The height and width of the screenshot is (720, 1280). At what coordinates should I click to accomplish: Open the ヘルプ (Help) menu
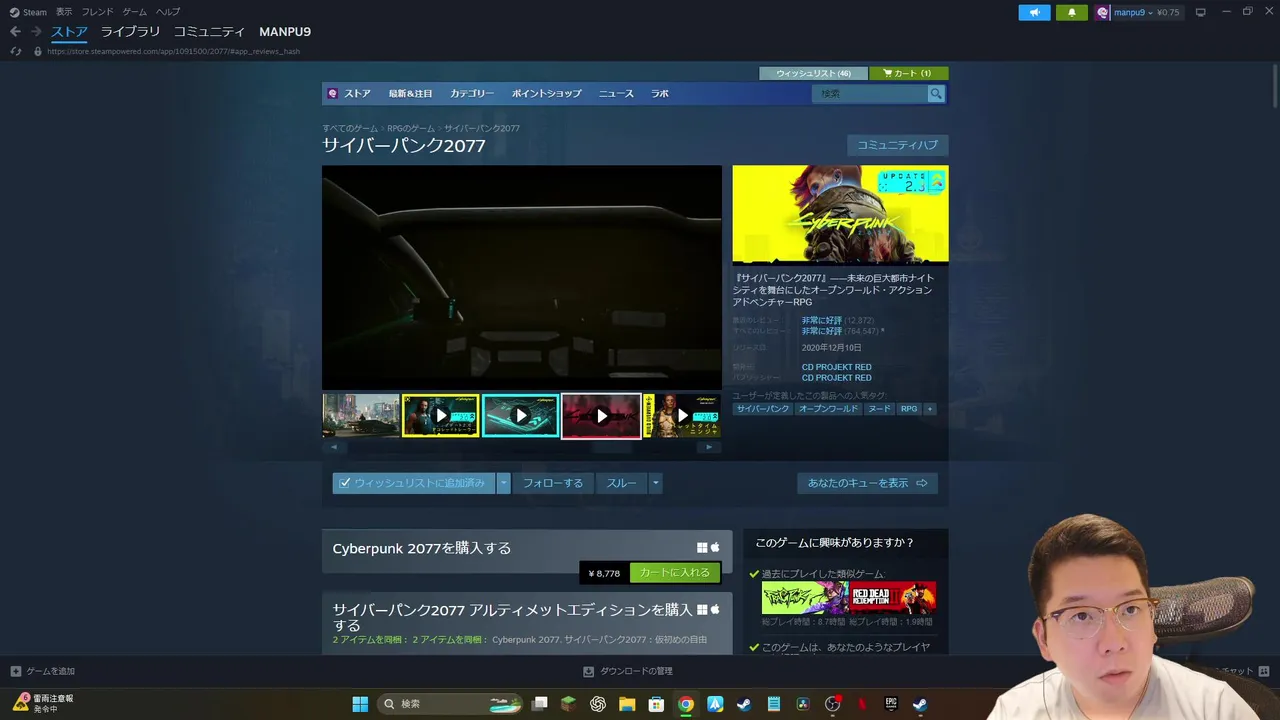168,12
